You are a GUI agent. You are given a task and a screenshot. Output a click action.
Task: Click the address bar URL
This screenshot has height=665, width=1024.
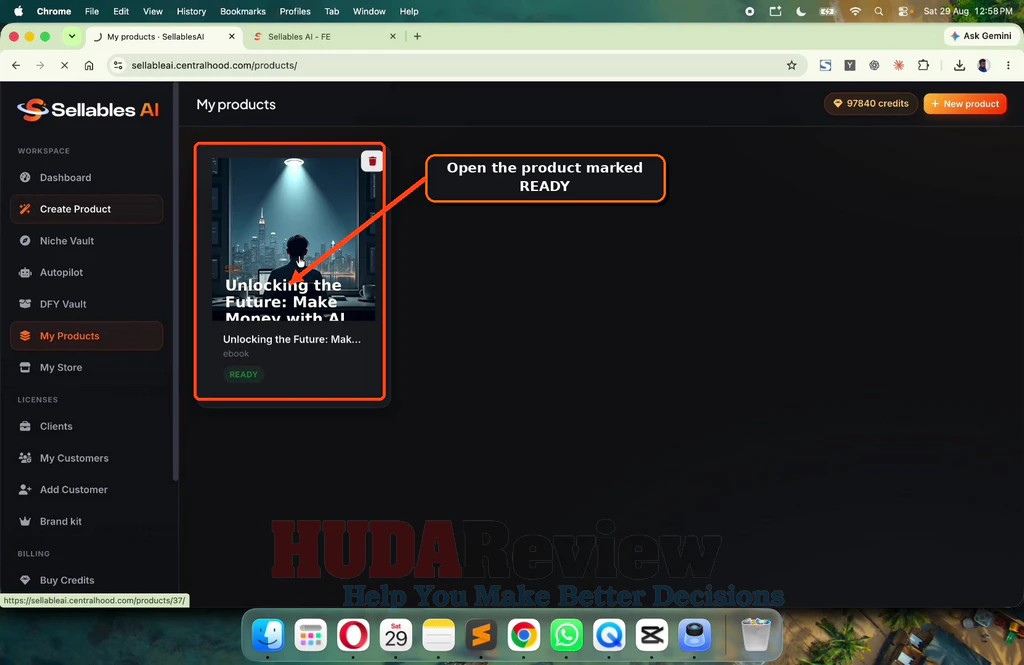(214, 65)
